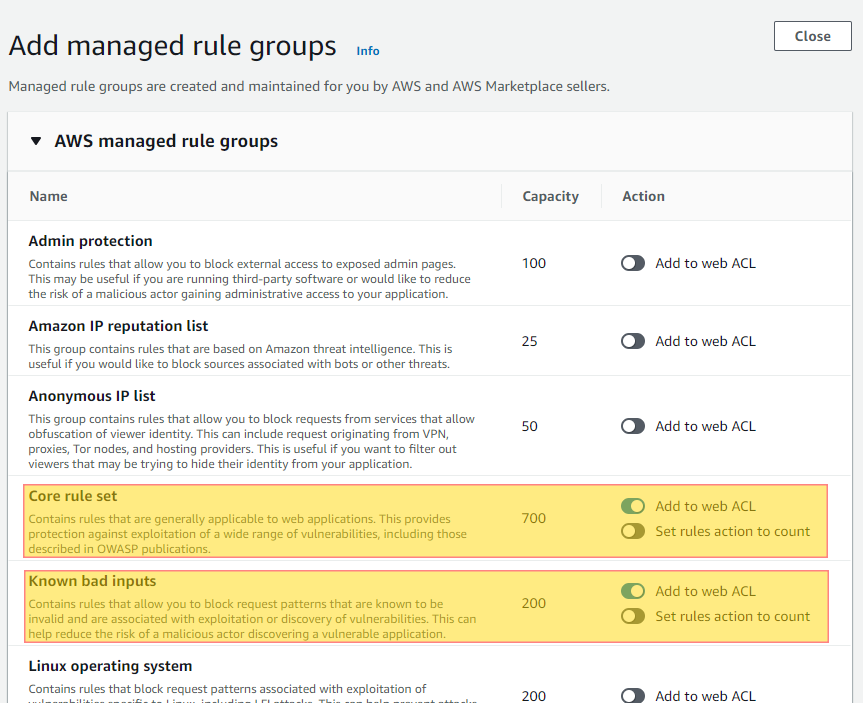This screenshot has width=863, height=703.
Task: Switch on Add to web ACL for Linux operating system
Action: point(633,695)
